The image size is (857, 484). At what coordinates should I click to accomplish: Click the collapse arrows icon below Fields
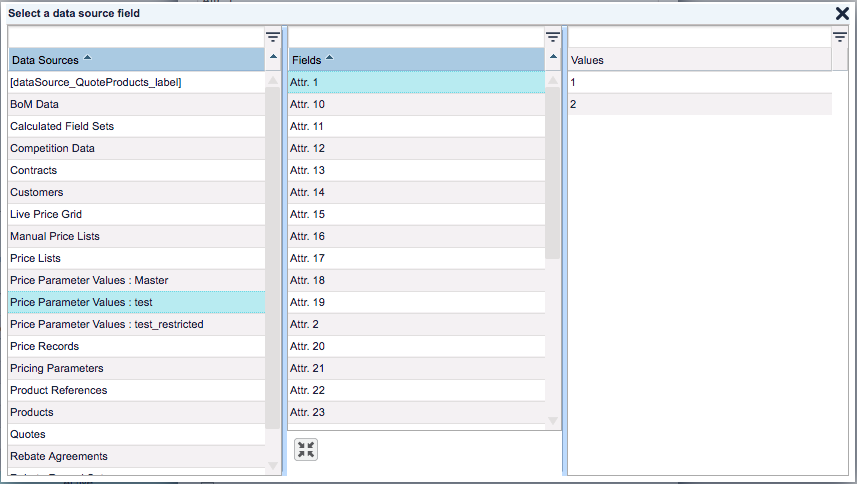306,449
